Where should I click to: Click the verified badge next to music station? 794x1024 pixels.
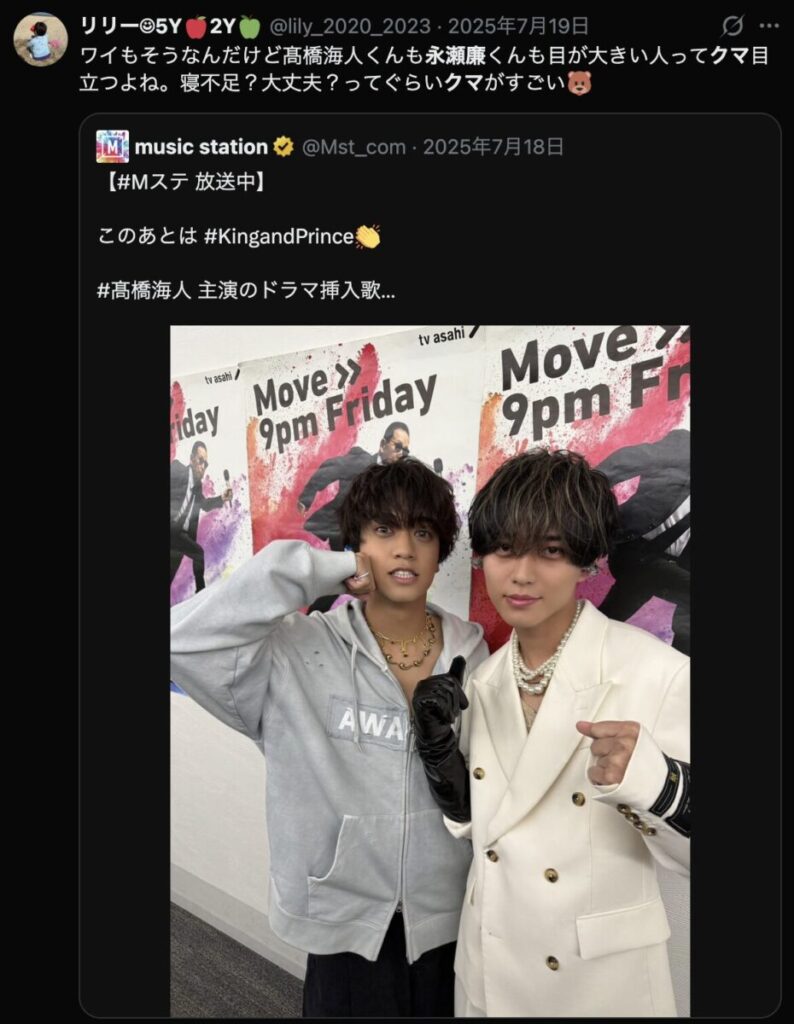coord(283,147)
